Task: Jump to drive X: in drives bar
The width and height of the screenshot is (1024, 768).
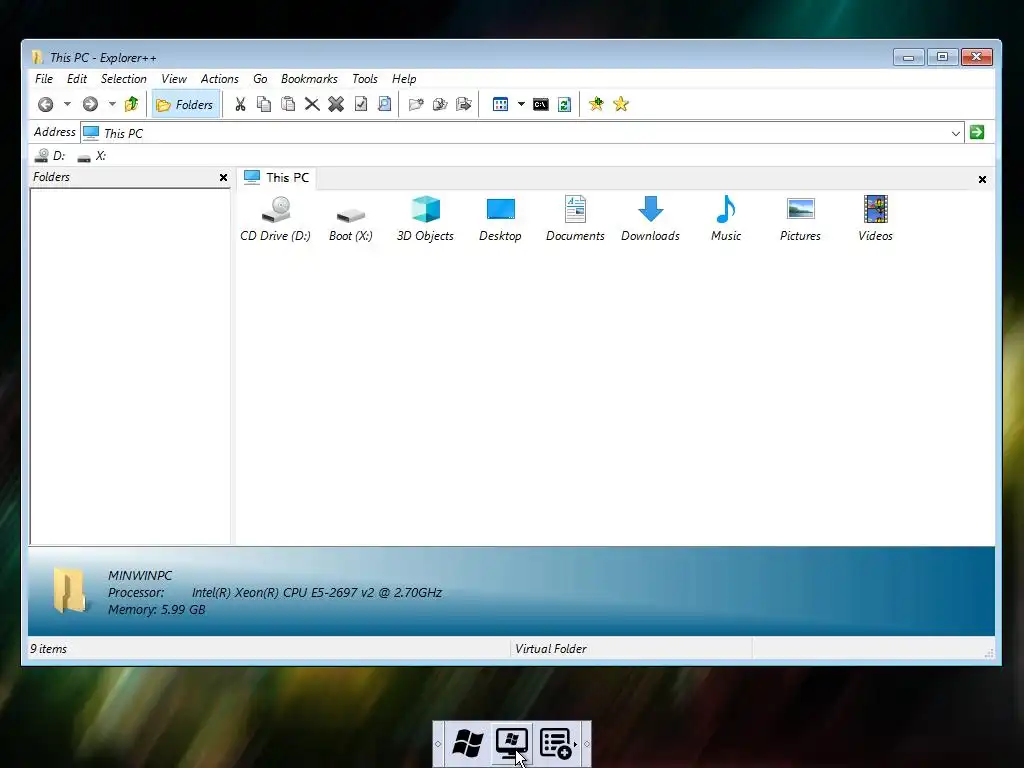Action: 92,155
